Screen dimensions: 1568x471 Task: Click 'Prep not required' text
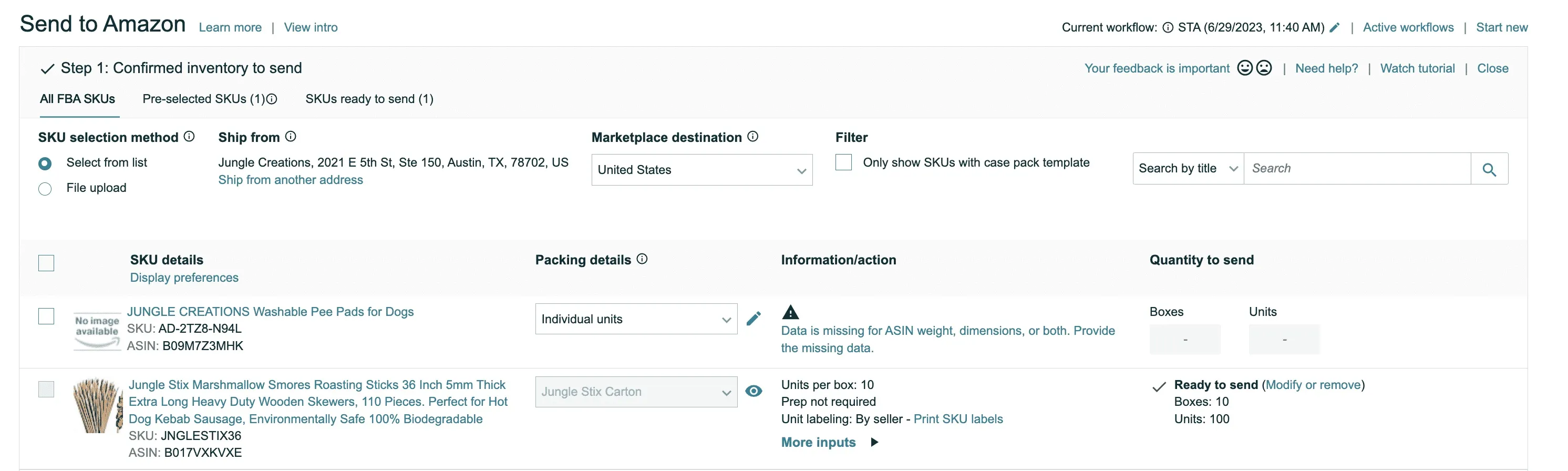(x=829, y=402)
